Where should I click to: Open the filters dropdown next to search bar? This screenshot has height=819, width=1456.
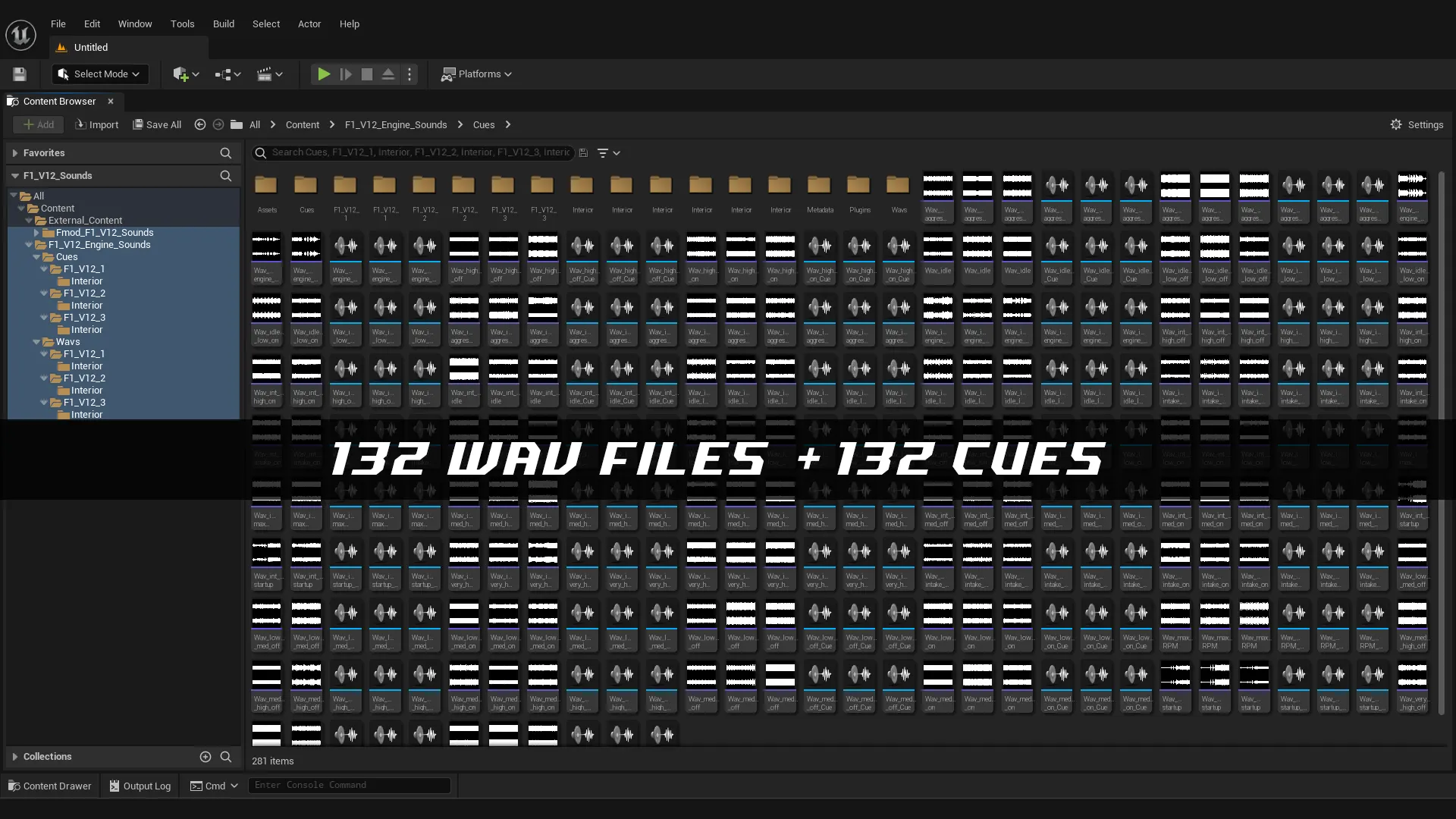tap(609, 153)
